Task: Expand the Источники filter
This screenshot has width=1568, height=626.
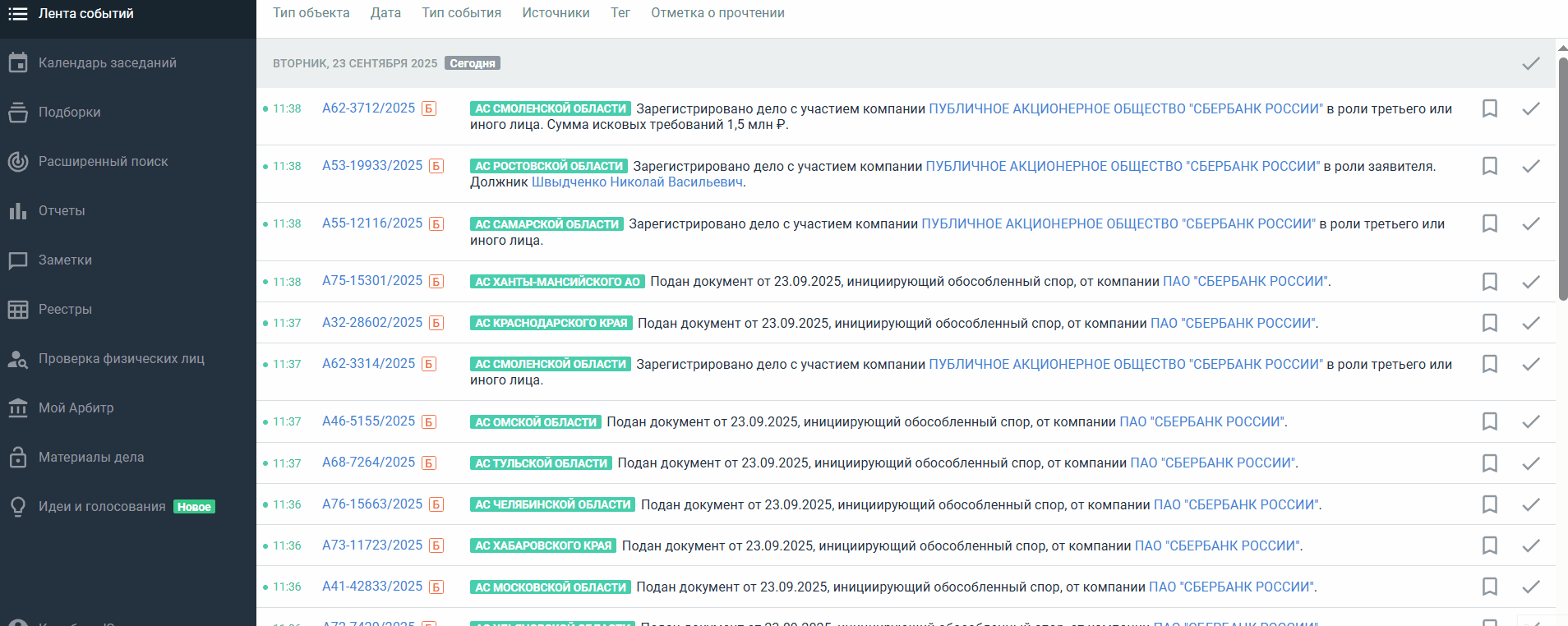Action: [556, 13]
